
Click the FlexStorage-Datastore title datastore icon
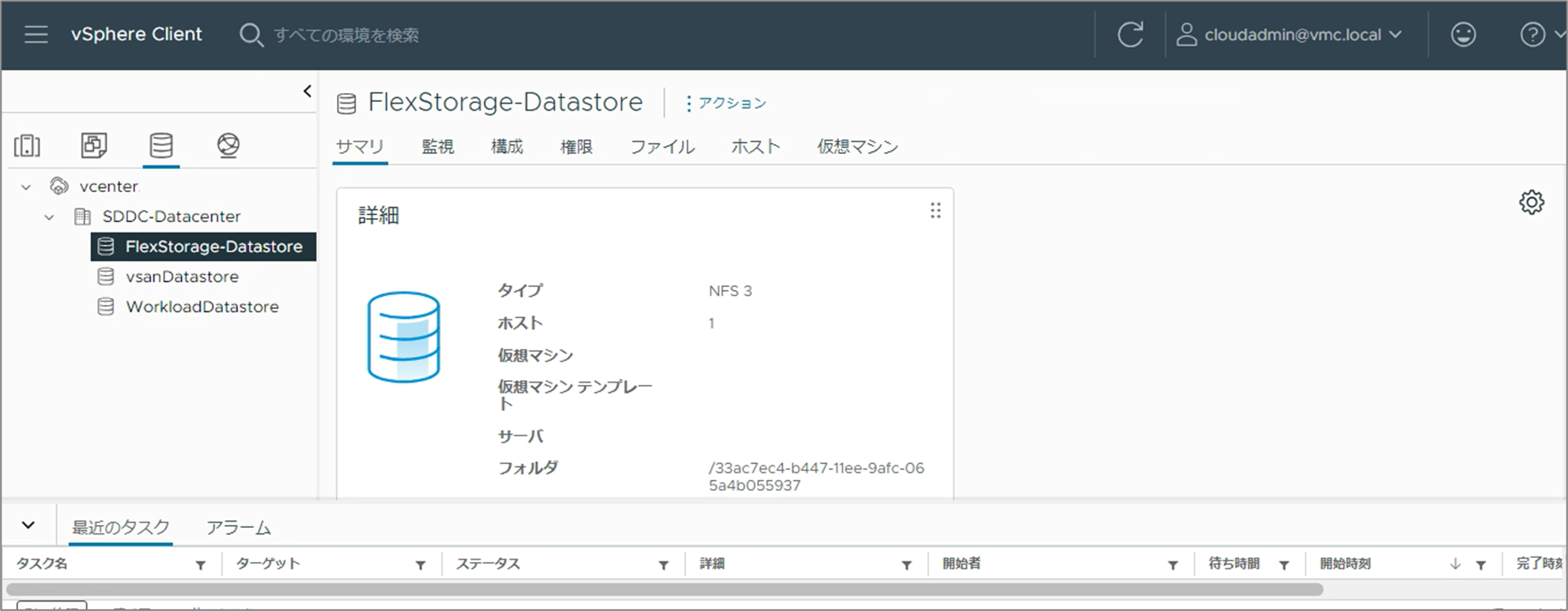pyautogui.click(x=346, y=104)
